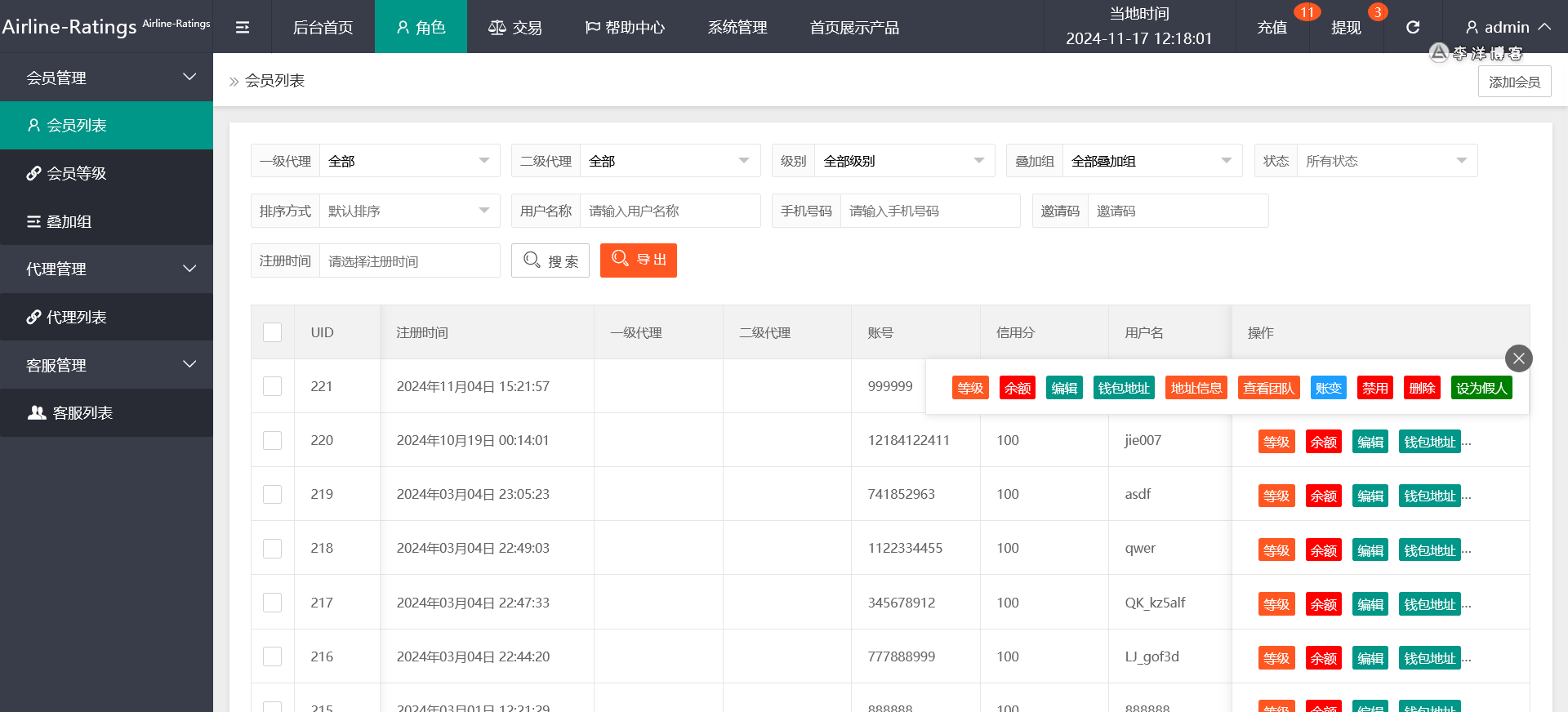Viewport: 1568px width, 712px height.
Task: Click the 添加会员 button
Action: 1514,82
